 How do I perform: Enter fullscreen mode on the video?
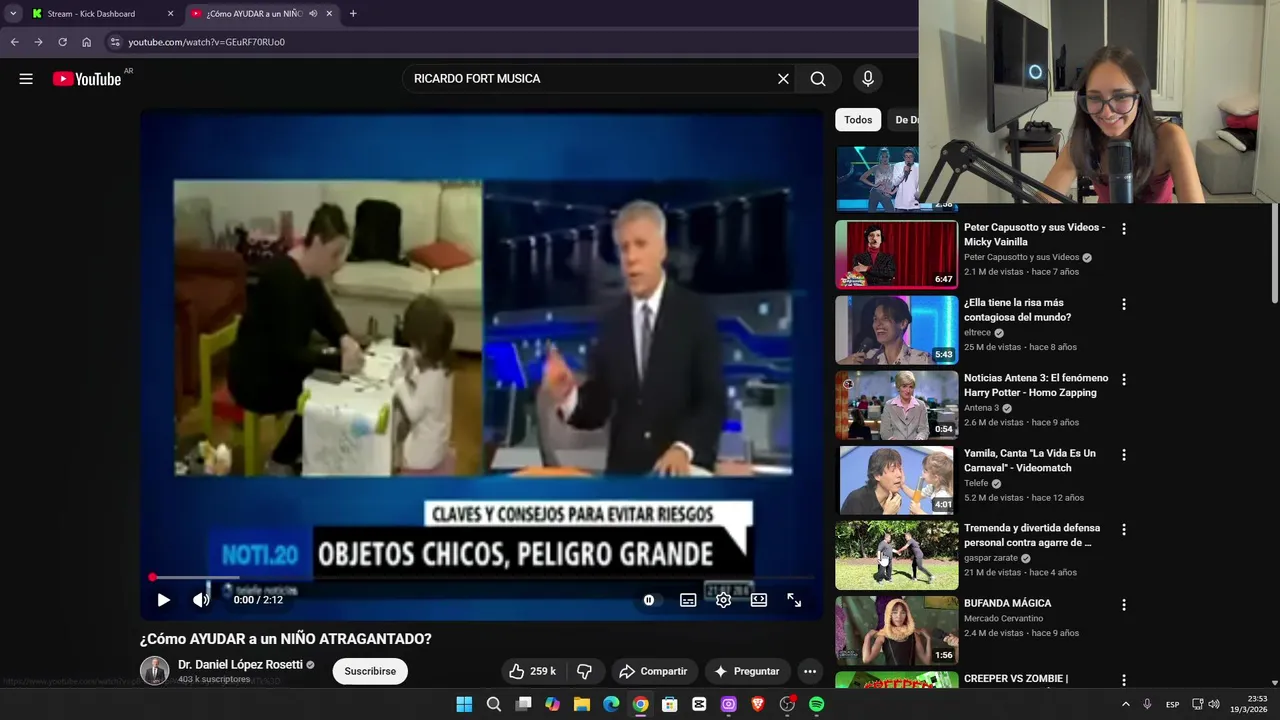(794, 600)
